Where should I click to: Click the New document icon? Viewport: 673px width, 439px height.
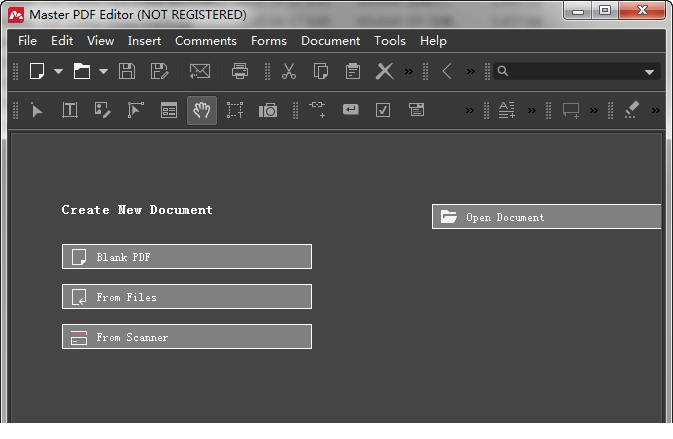coord(37,71)
